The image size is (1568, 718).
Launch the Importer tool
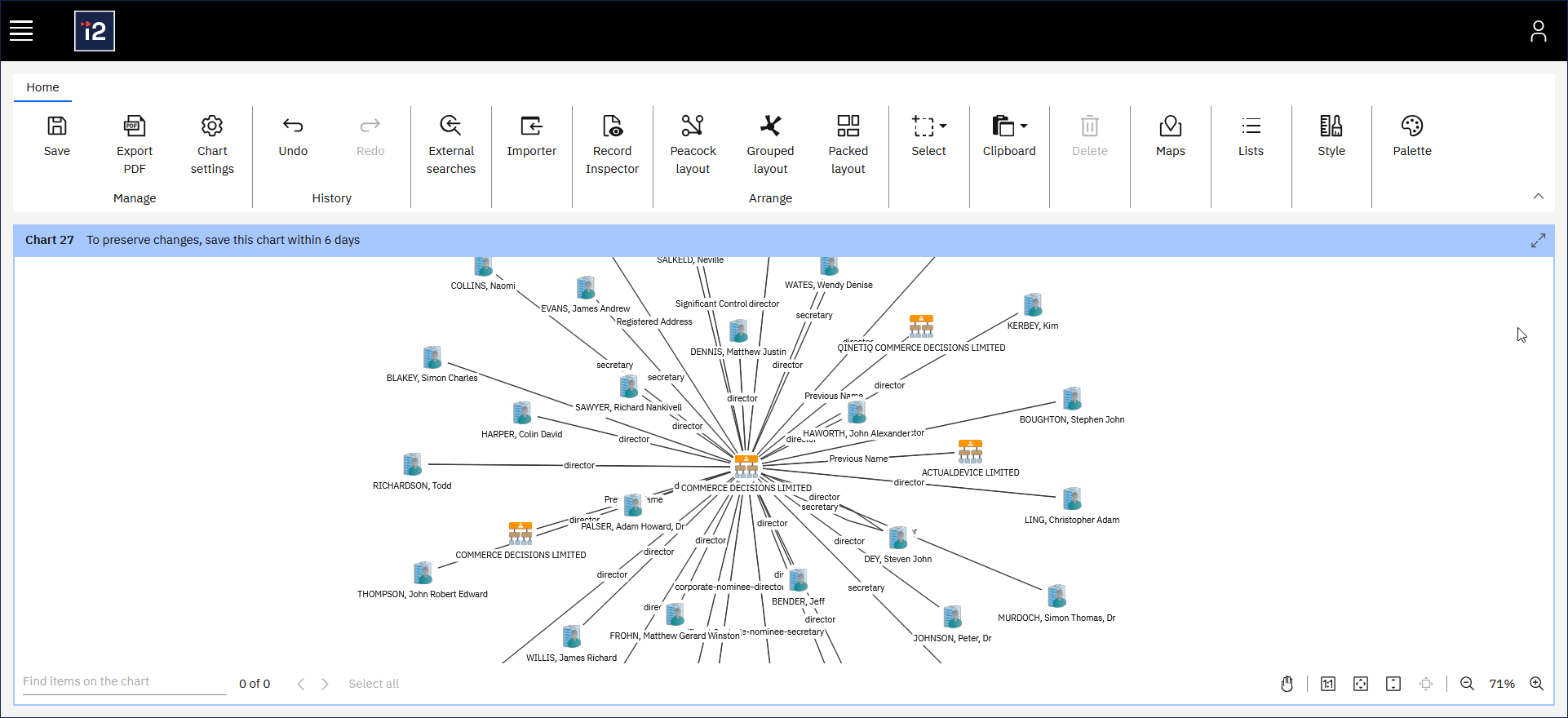tap(532, 136)
